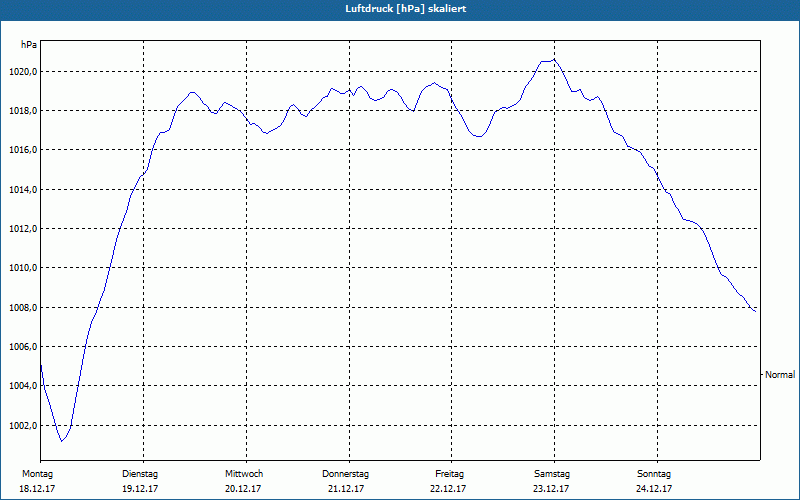Click the date 21.12.17
Image resolution: width=800 pixels, height=500 pixels.
point(346,489)
